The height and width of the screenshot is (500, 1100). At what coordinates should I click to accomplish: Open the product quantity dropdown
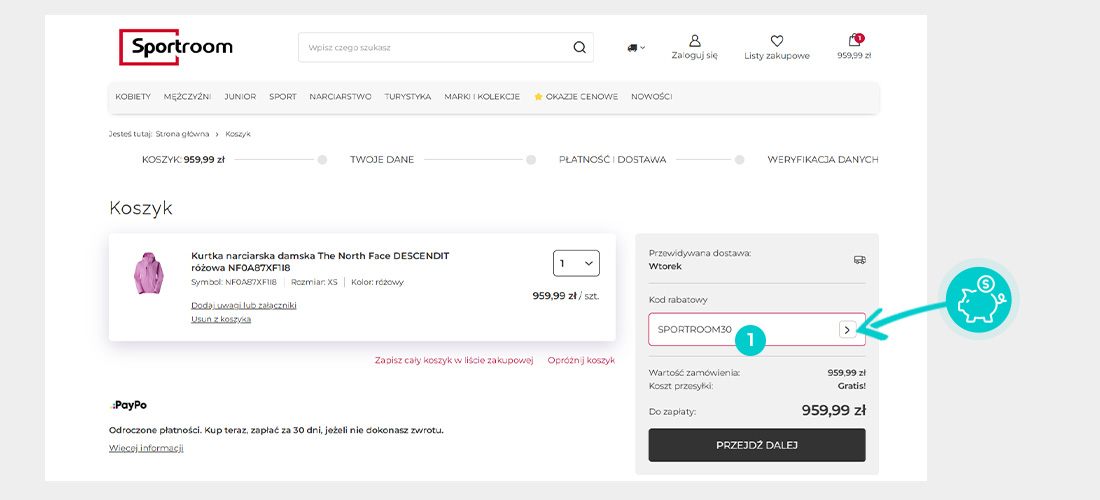(576, 263)
